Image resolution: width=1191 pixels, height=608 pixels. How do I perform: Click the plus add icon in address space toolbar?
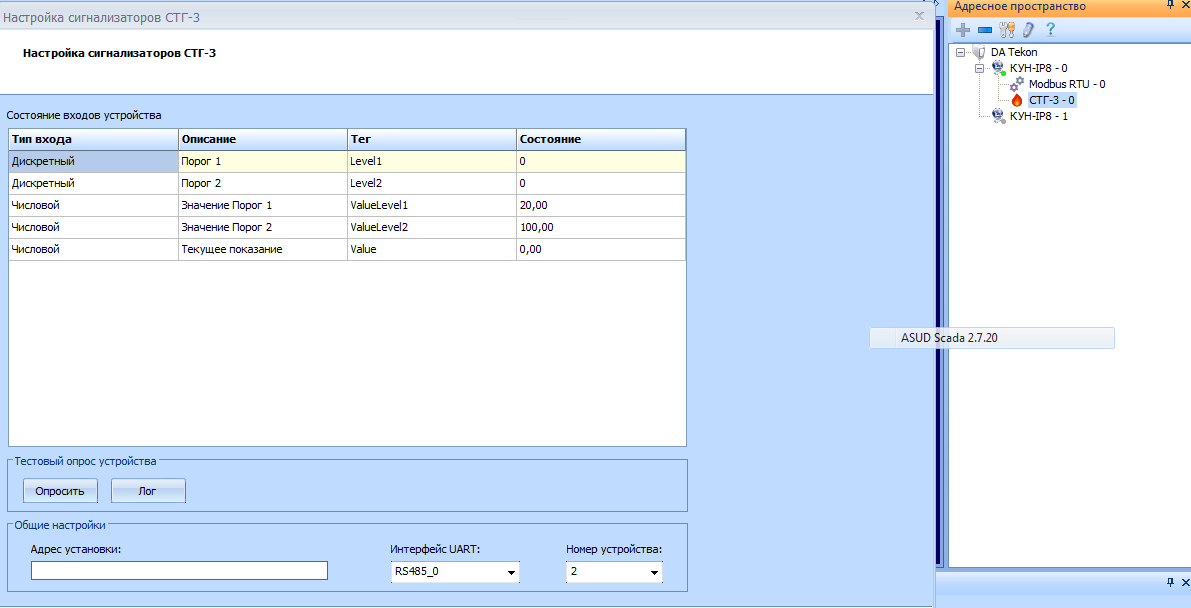pos(963,30)
